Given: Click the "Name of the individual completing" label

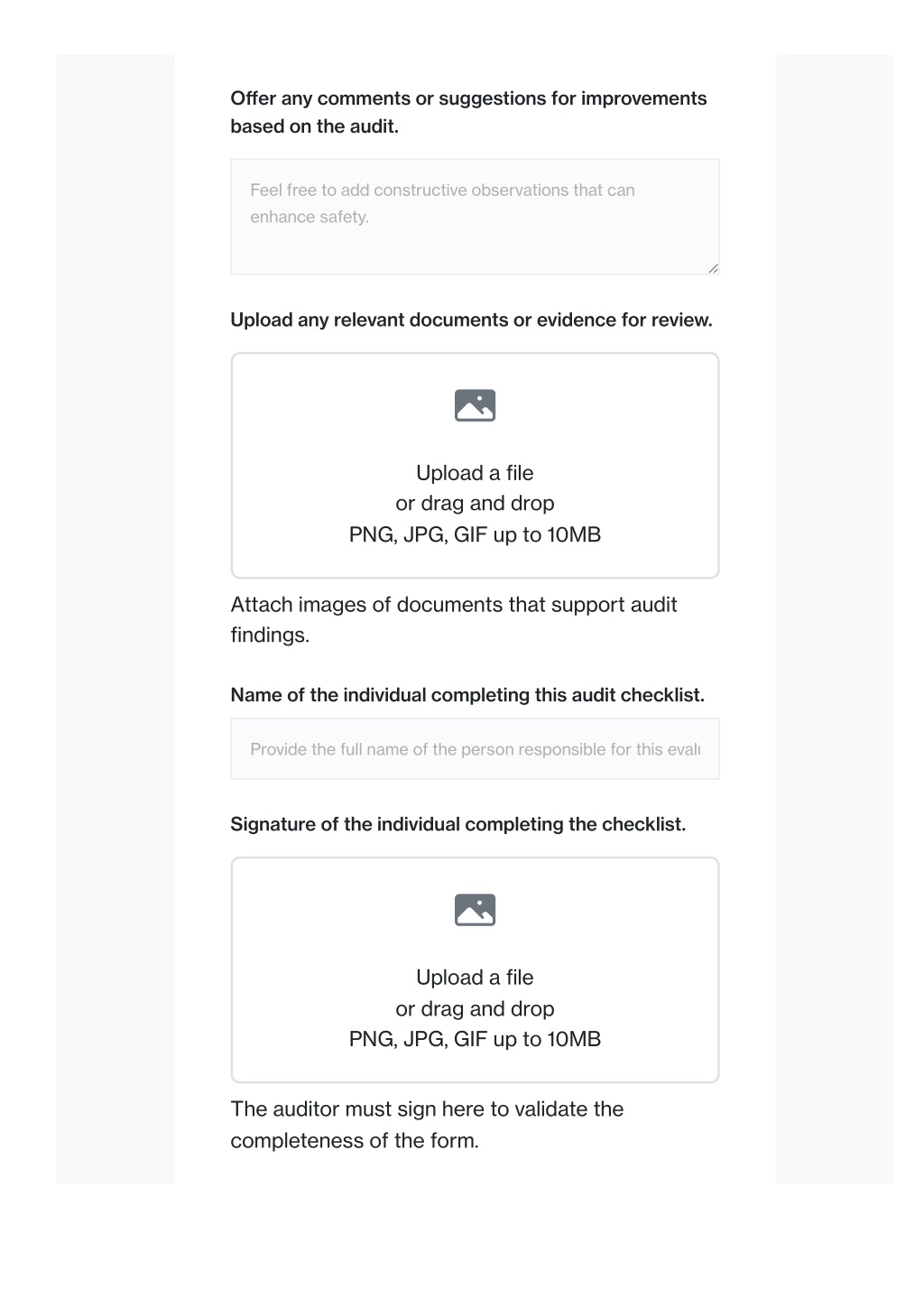Looking at the screenshot, I should [x=467, y=695].
